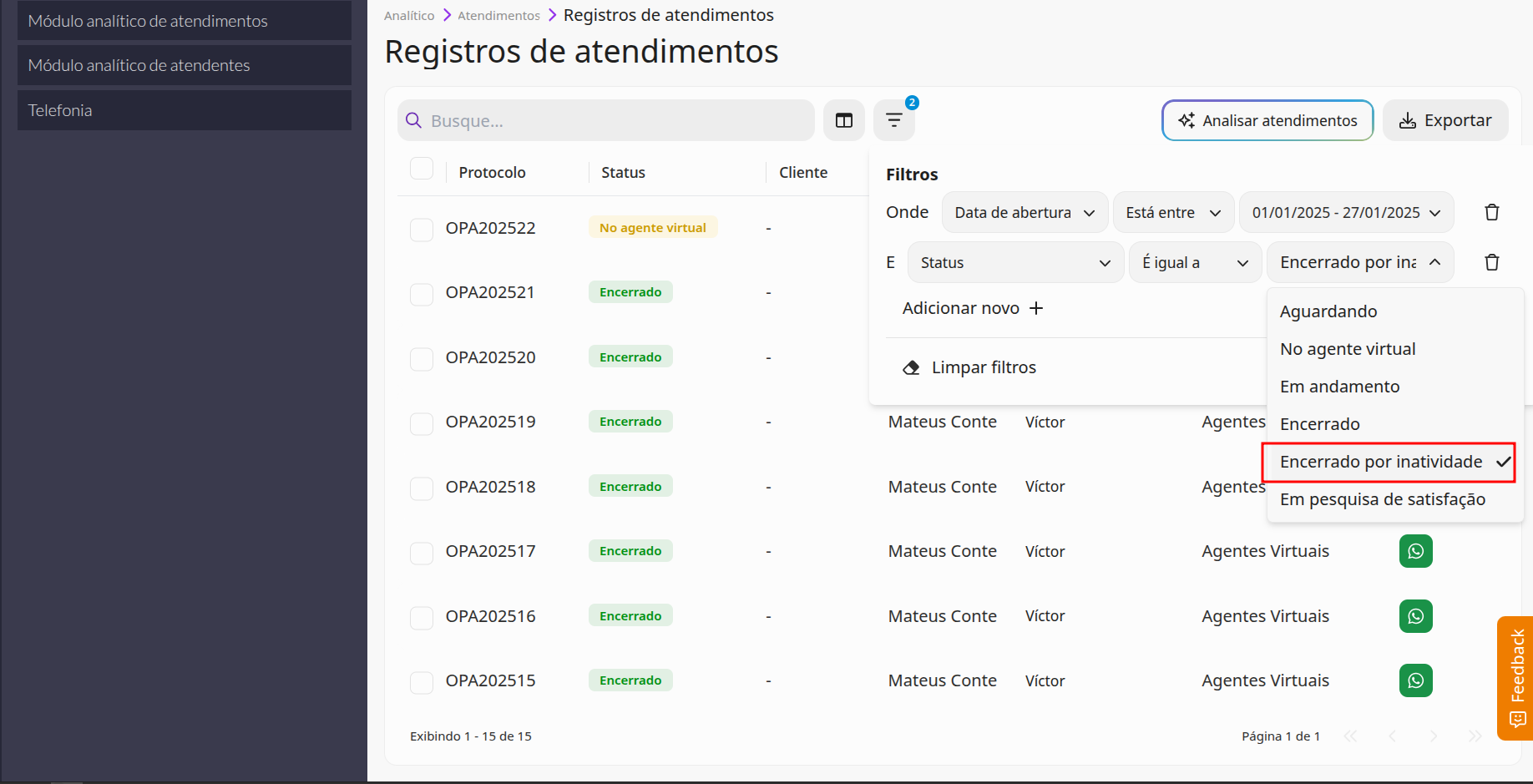This screenshot has width=1533, height=784.
Task: Click WhatsApp icon for OPA202517
Action: [x=1416, y=551]
